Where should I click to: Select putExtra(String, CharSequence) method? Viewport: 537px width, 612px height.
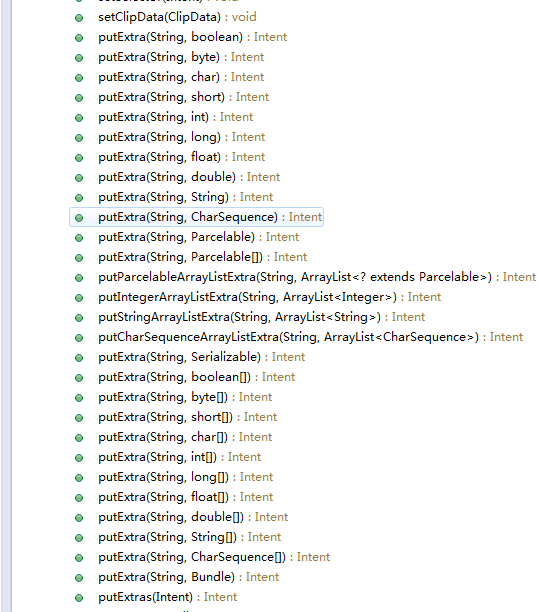196,217
